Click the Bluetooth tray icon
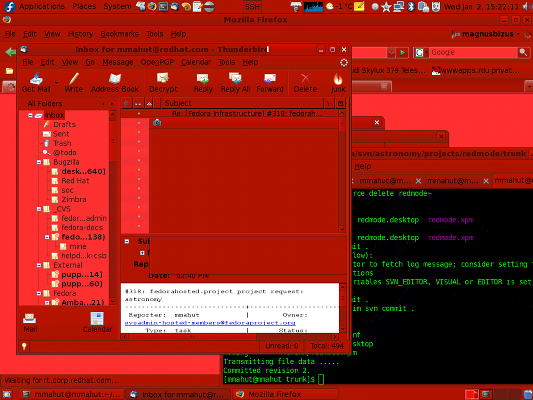533x400 pixels. pyautogui.click(x=411, y=6)
